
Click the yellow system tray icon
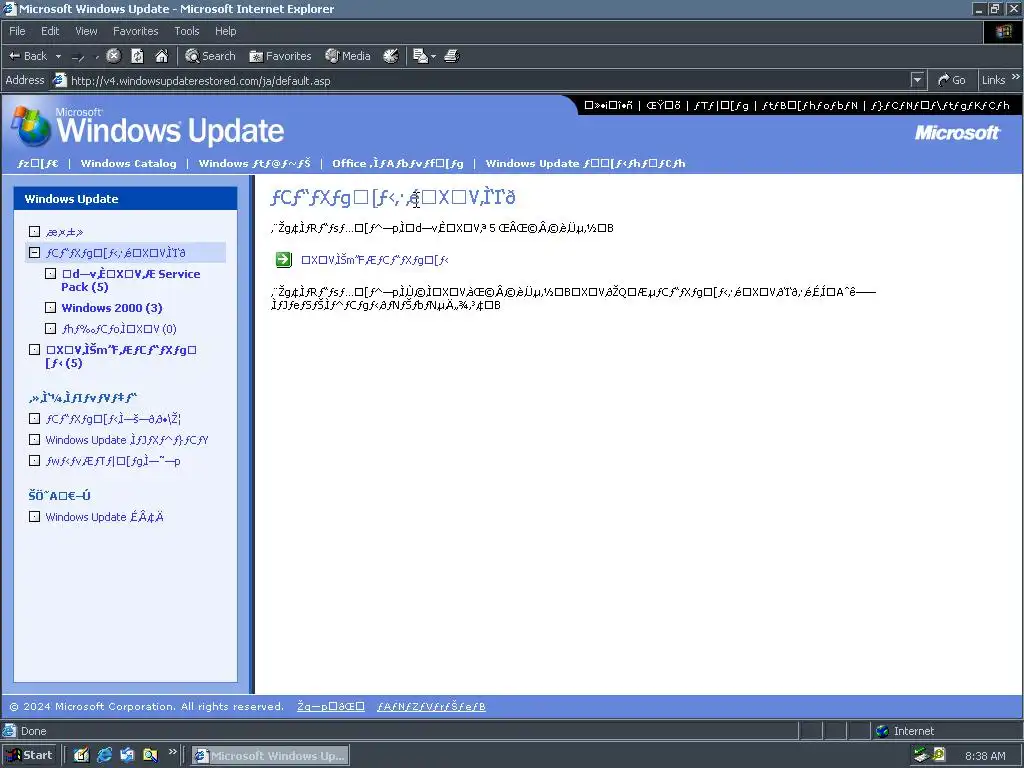(x=938, y=755)
